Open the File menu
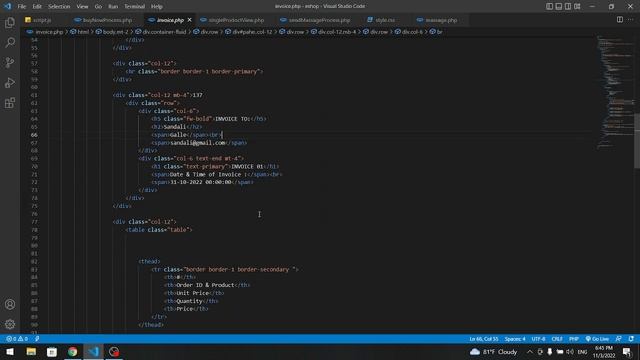 pos(22,7)
